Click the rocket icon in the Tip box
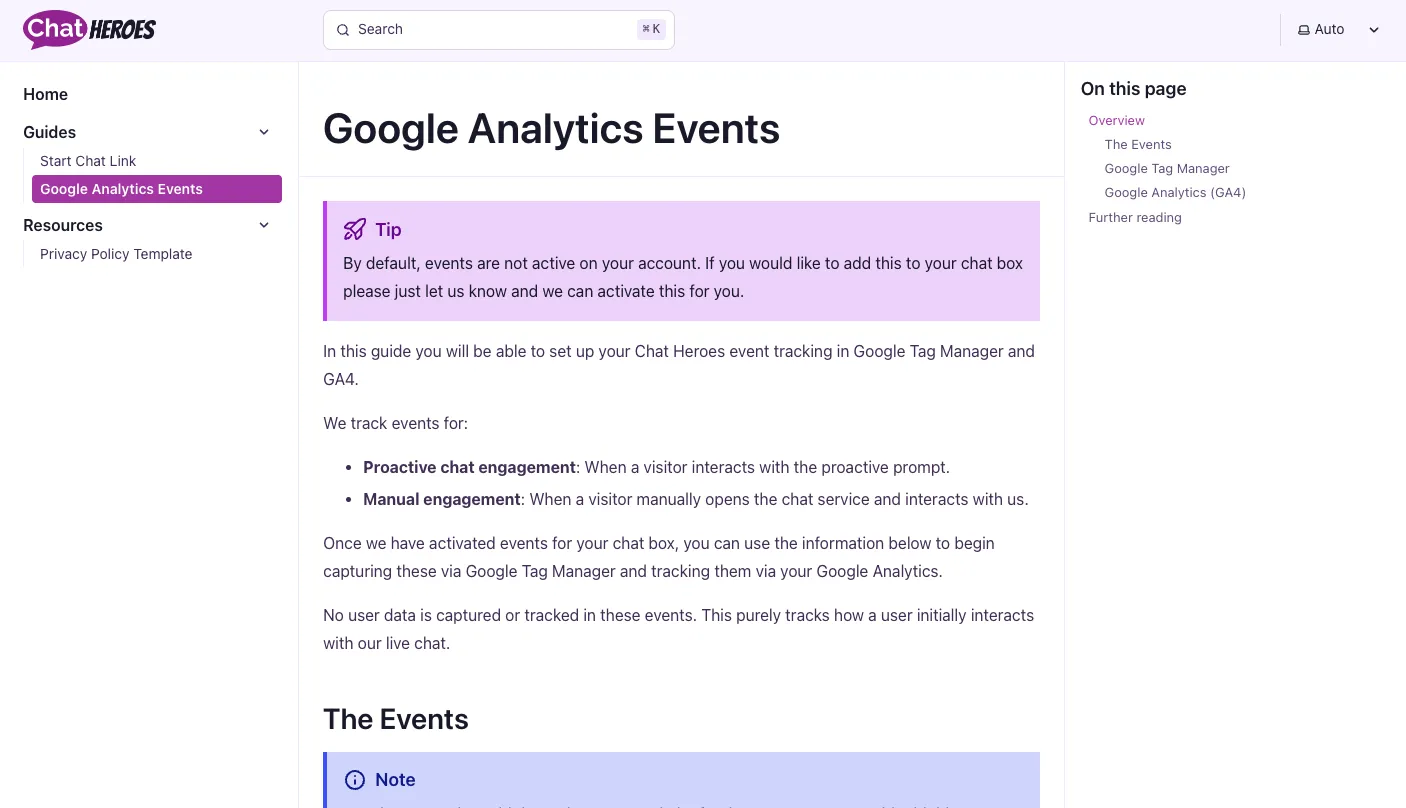Image resolution: width=1406 pixels, height=808 pixels. pyautogui.click(x=355, y=230)
